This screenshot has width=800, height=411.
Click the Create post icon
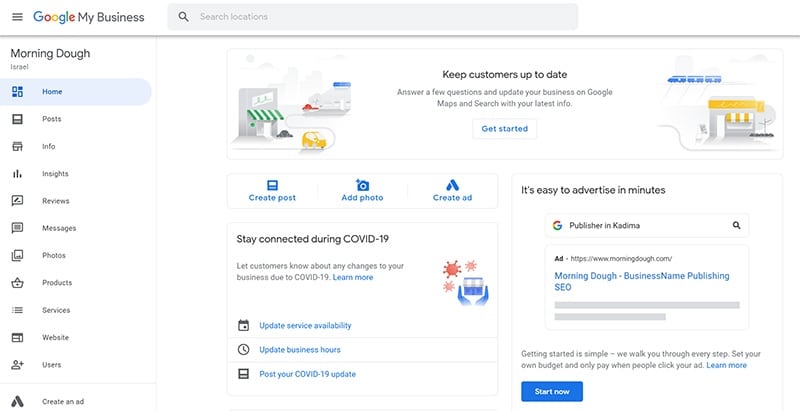point(272,185)
